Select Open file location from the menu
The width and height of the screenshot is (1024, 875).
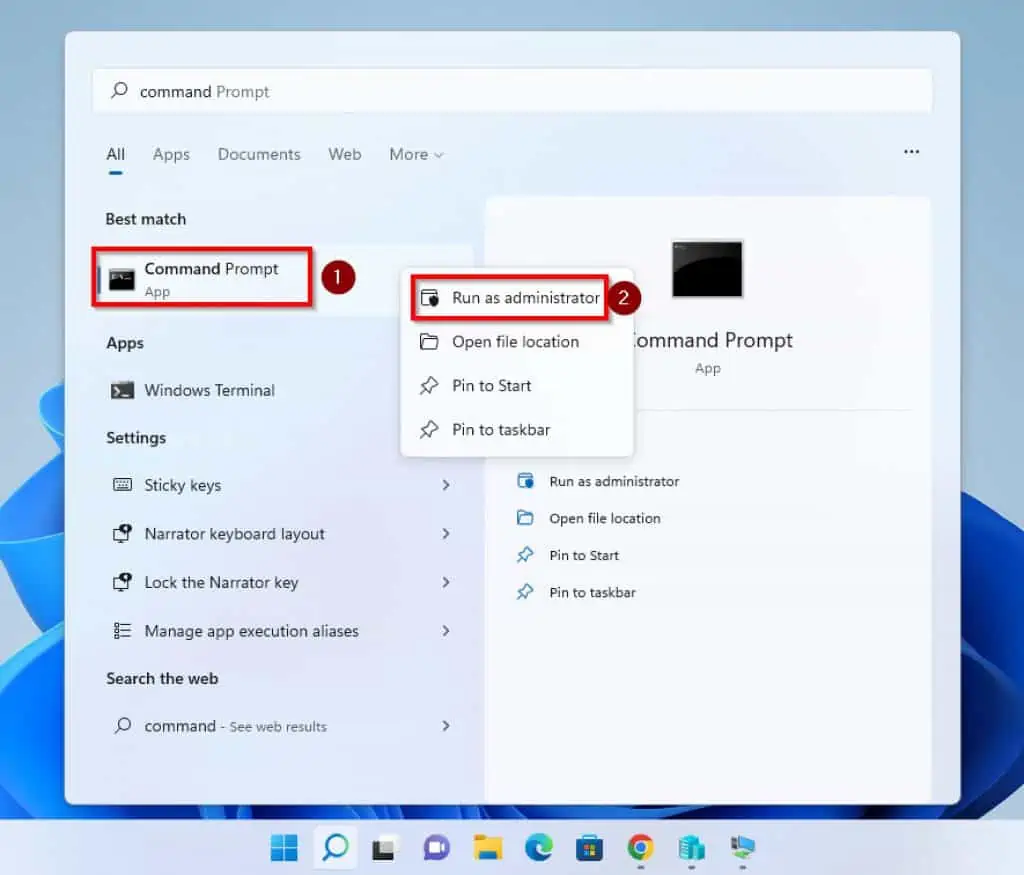(x=516, y=341)
